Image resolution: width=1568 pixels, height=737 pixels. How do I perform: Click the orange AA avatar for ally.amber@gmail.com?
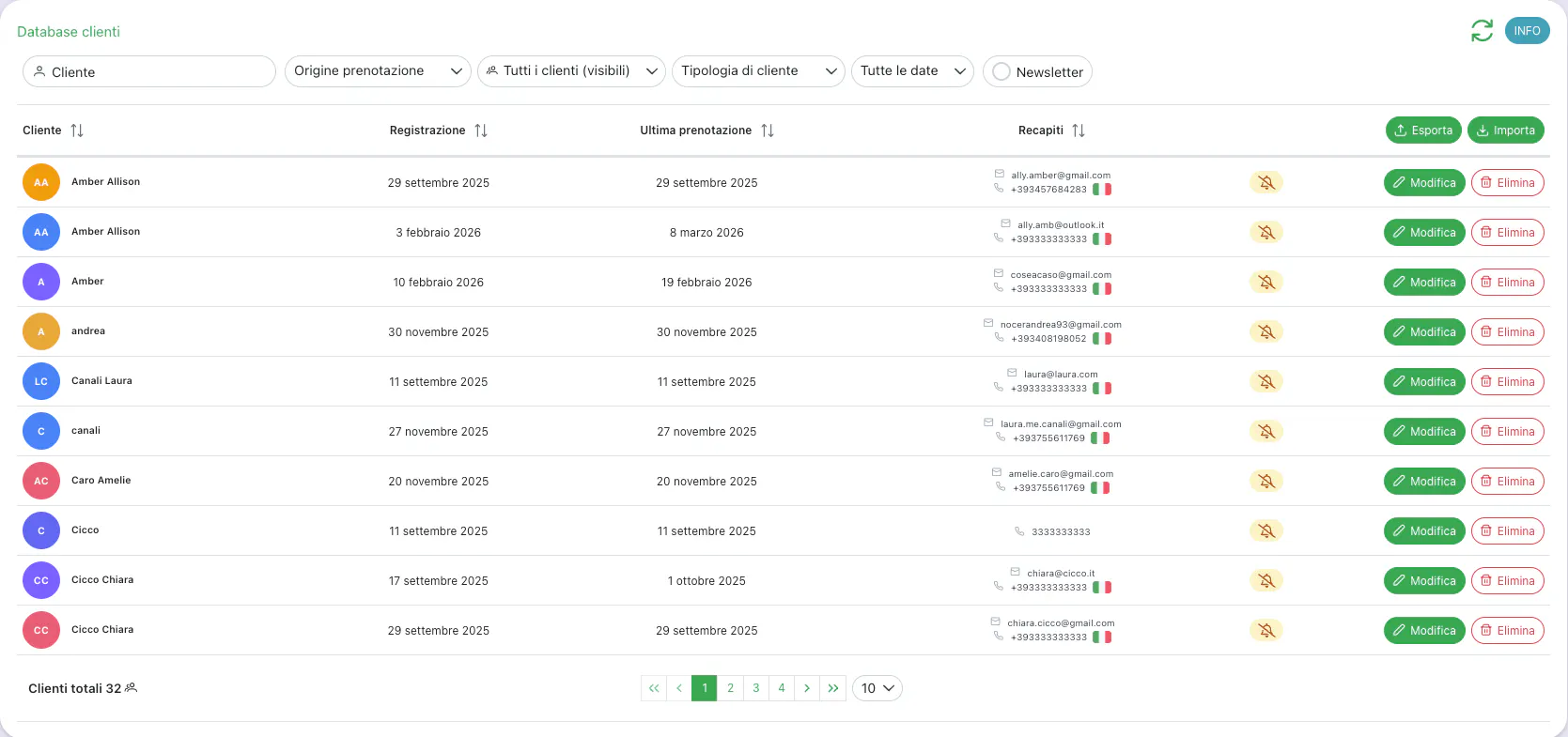click(x=41, y=182)
